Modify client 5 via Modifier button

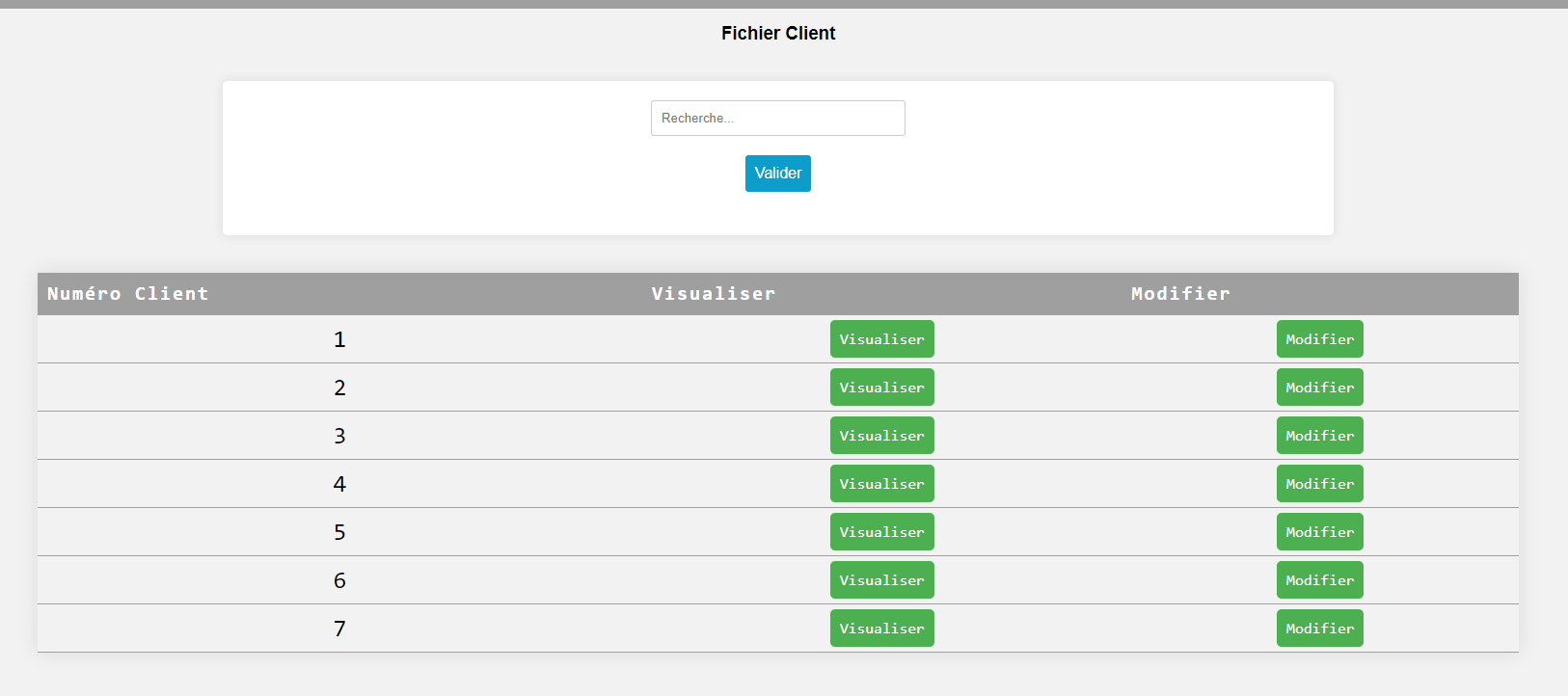(x=1319, y=532)
